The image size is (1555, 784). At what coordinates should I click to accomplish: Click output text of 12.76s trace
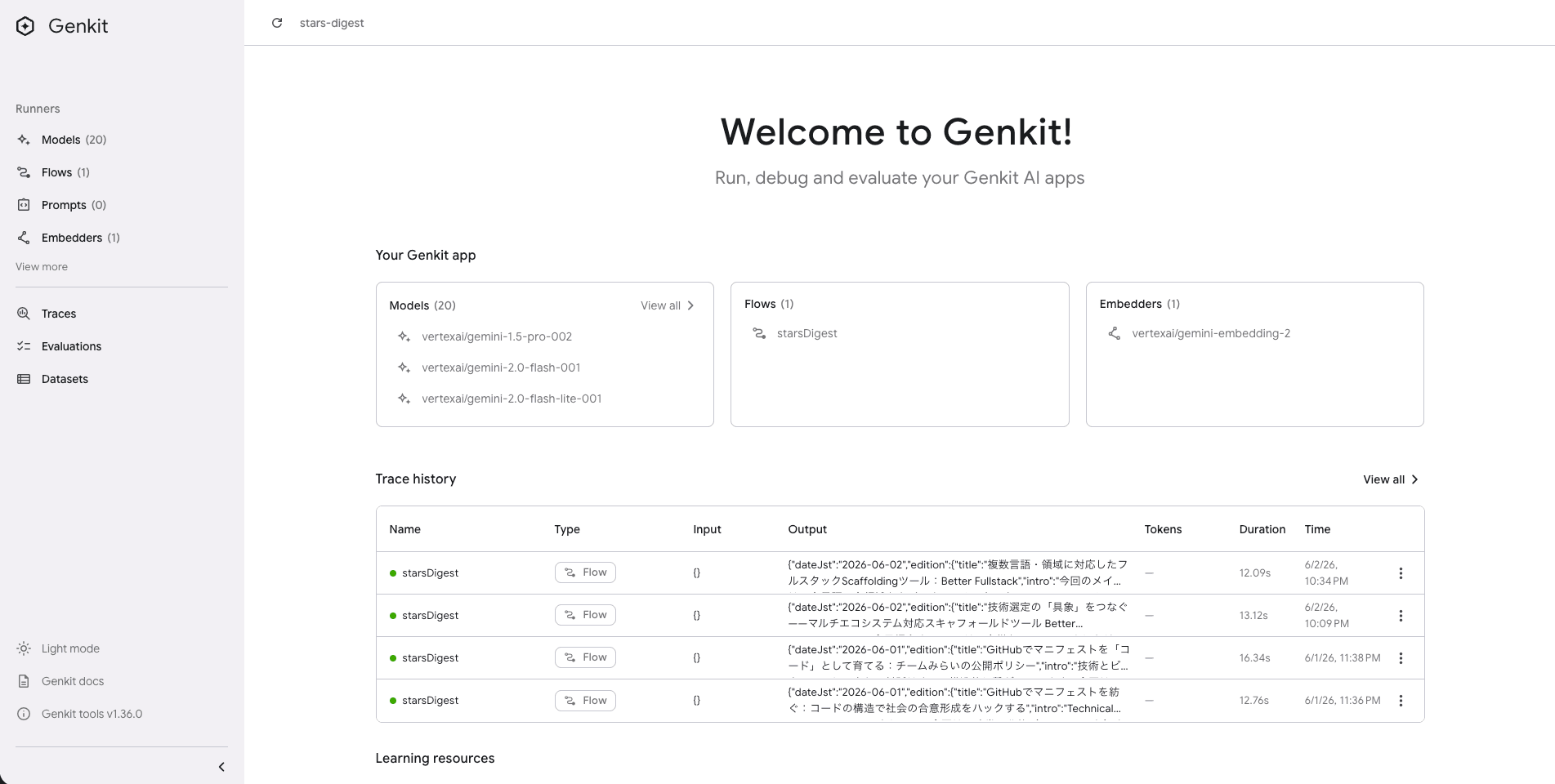click(954, 700)
